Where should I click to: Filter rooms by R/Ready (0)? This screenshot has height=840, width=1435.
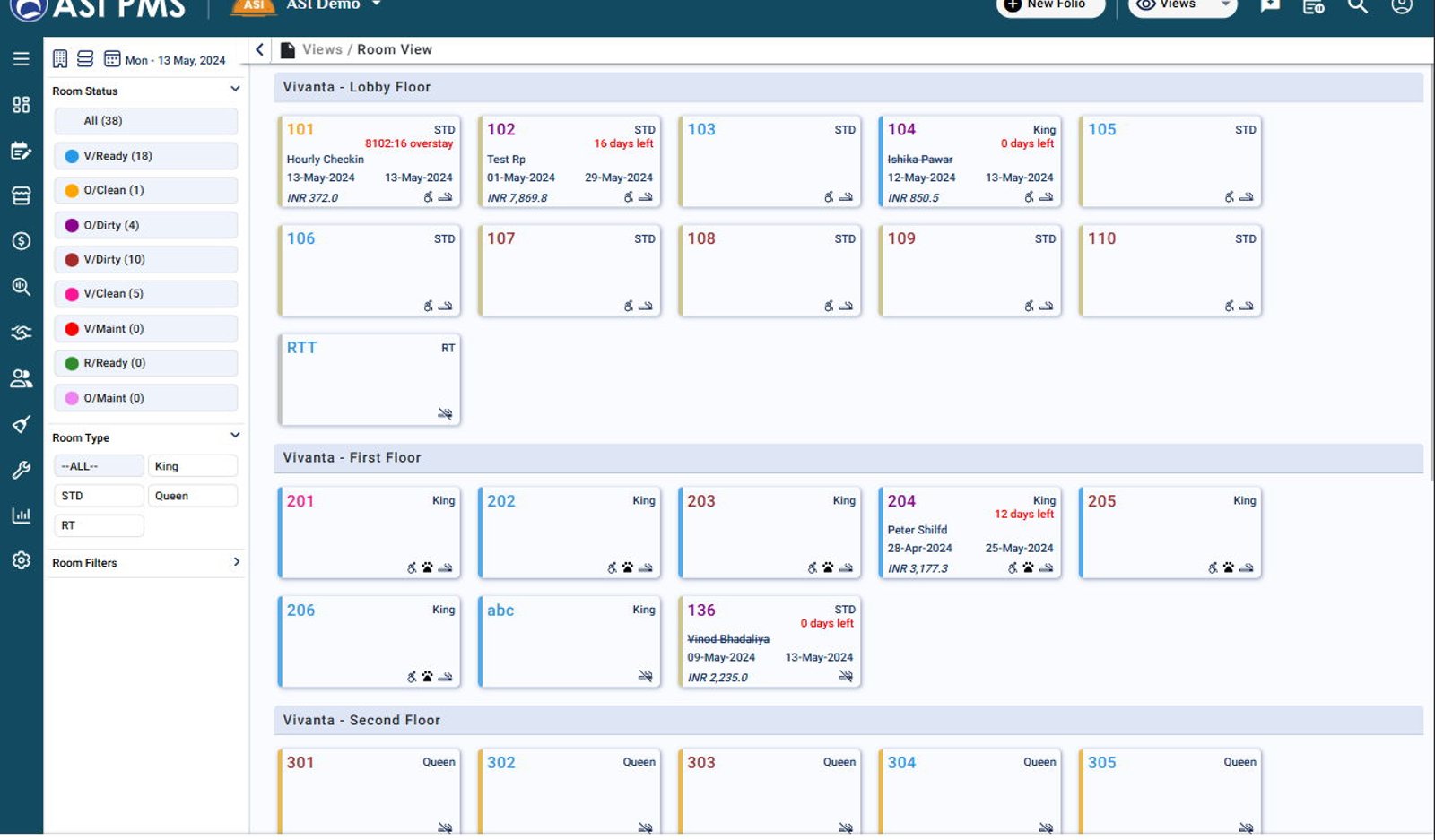(x=146, y=362)
